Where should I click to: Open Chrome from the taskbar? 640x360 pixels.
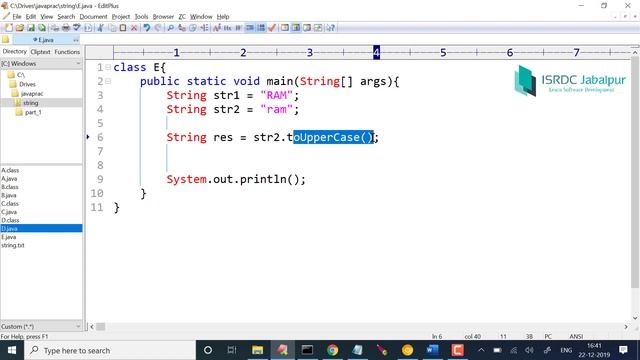pyautogui.click(x=333, y=350)
